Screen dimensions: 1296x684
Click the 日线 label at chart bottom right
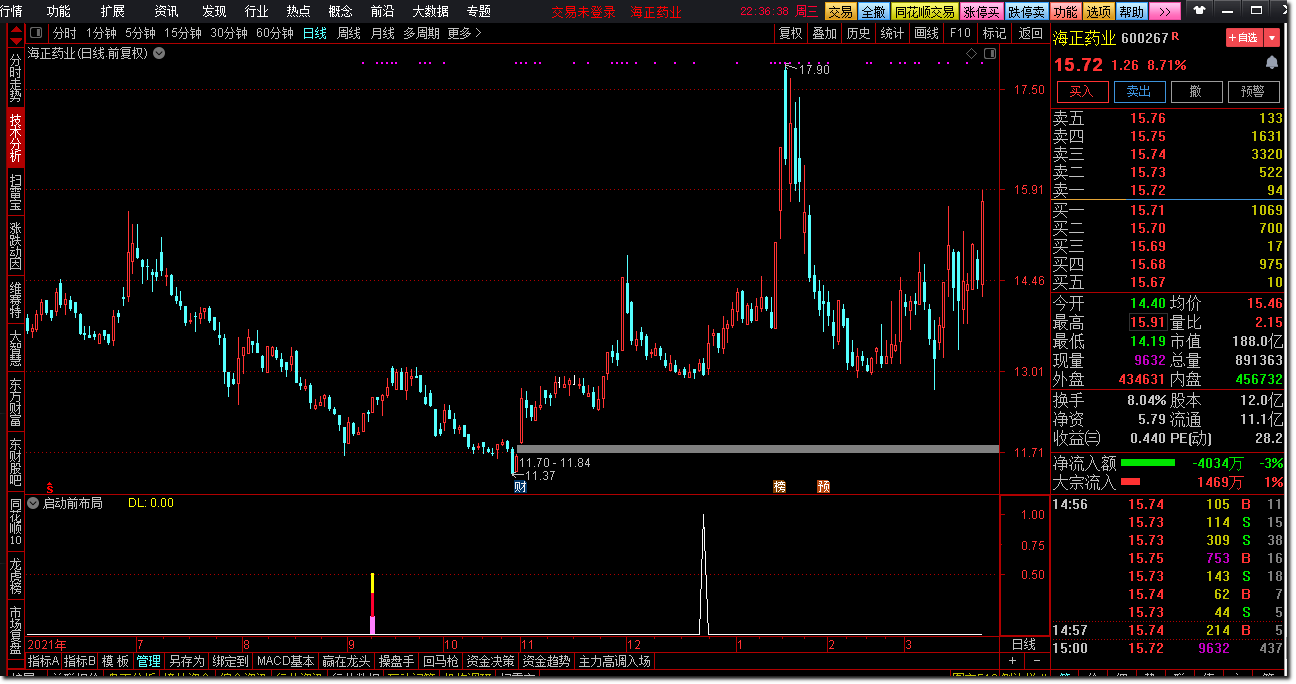1024,644
